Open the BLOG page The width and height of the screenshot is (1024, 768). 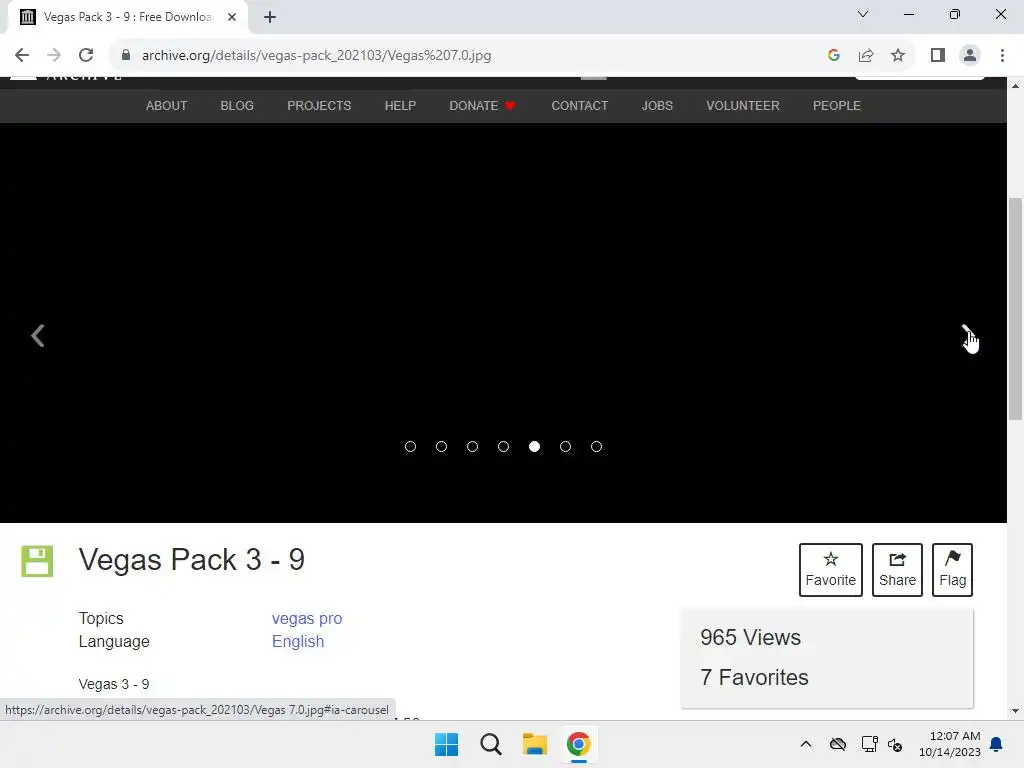pyautogui.click(x=237, y=106)
